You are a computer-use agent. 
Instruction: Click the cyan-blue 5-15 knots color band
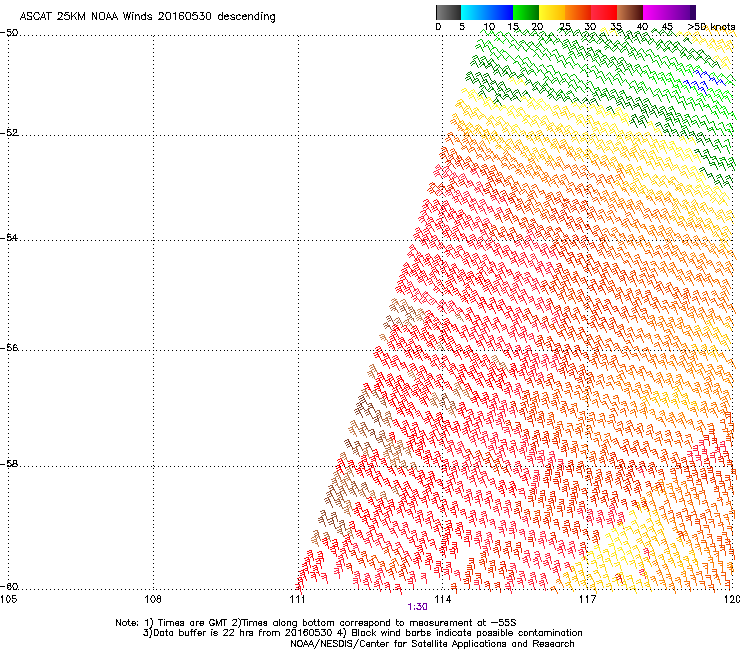487,13
